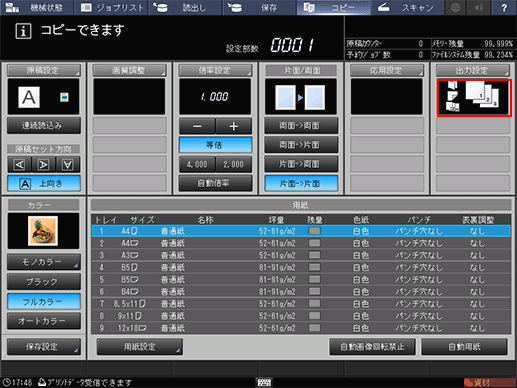Image resolution: width=517 pixels, height=388 pixels.
Task: Toggle 自動画像回転禁止
Action: [372, 347]
